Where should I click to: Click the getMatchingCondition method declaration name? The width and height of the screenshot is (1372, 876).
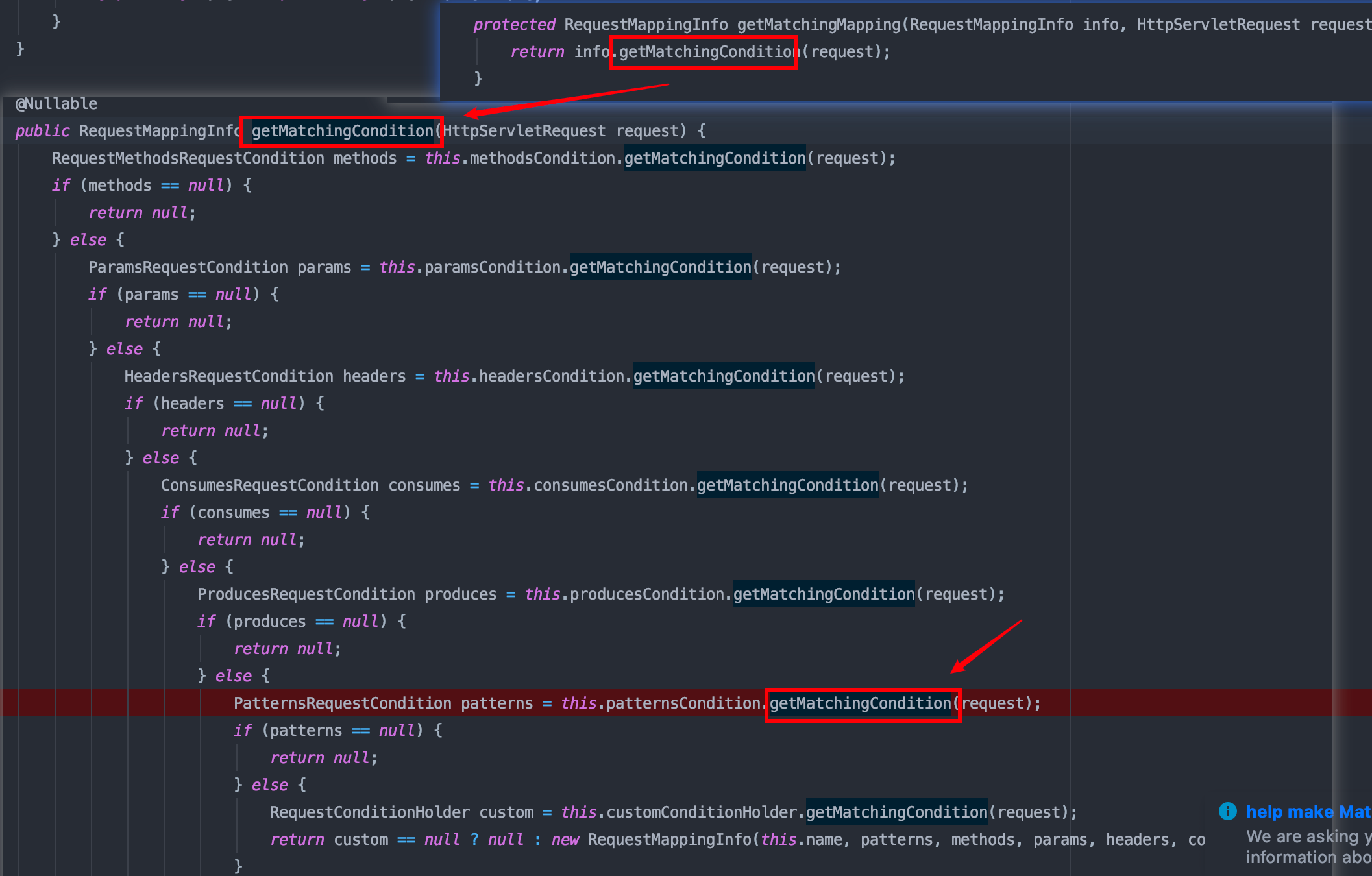[x=342, y=131]
